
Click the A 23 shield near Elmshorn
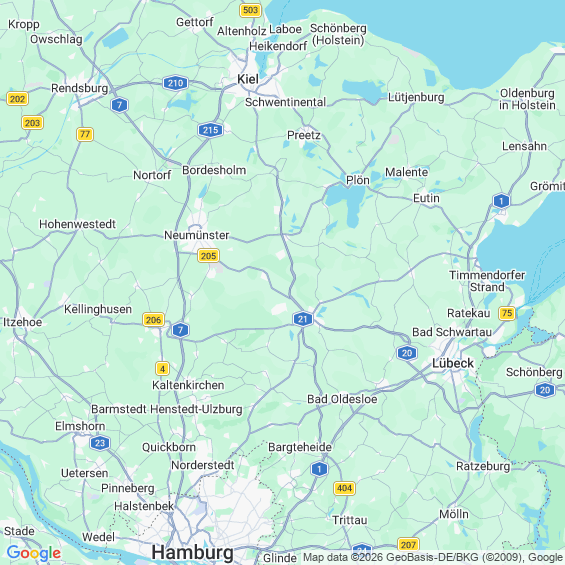click(x=100, y=443)
